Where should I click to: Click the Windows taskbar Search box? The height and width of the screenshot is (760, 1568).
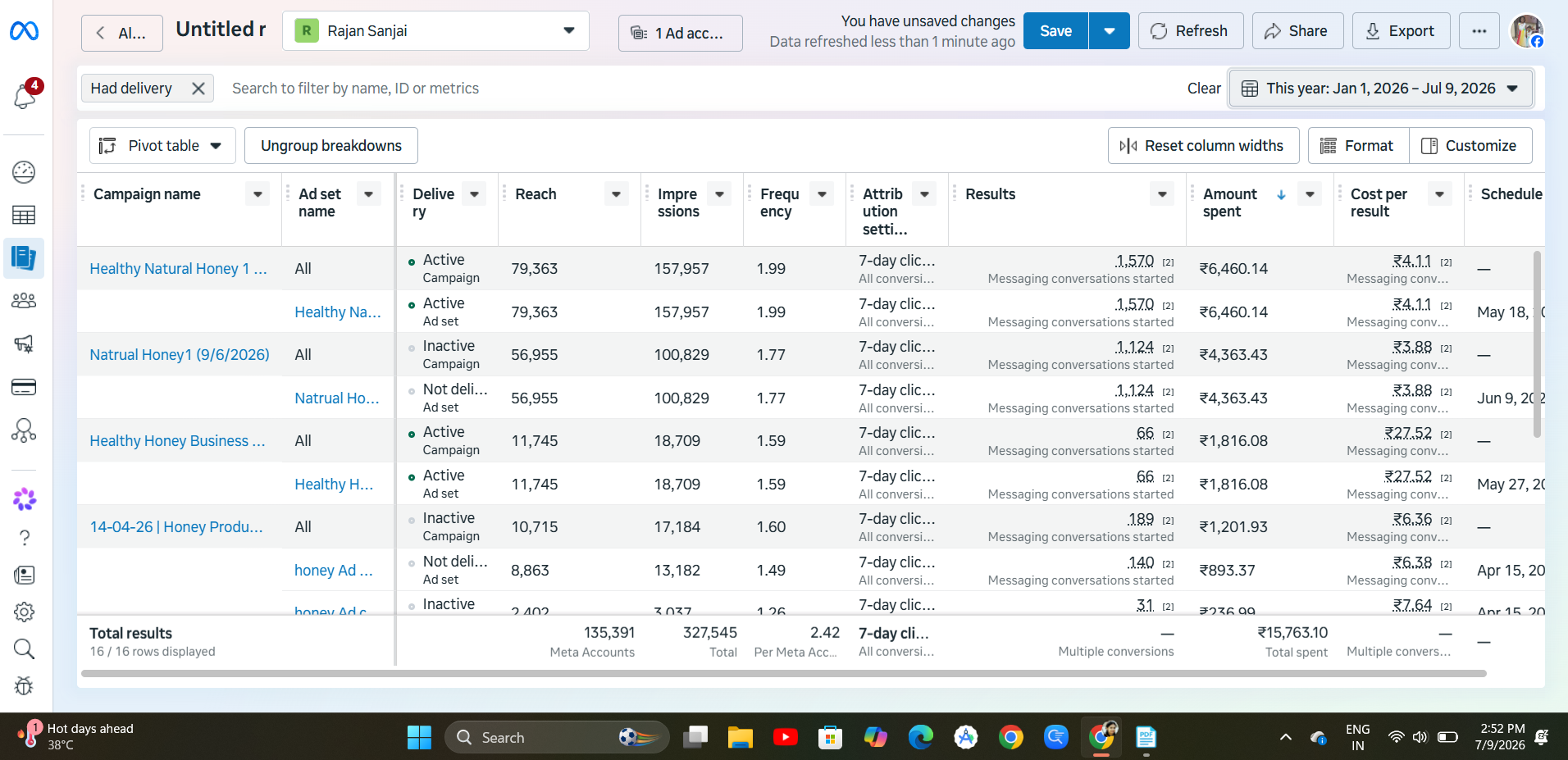pyautogui.click(x=557, y=737)
